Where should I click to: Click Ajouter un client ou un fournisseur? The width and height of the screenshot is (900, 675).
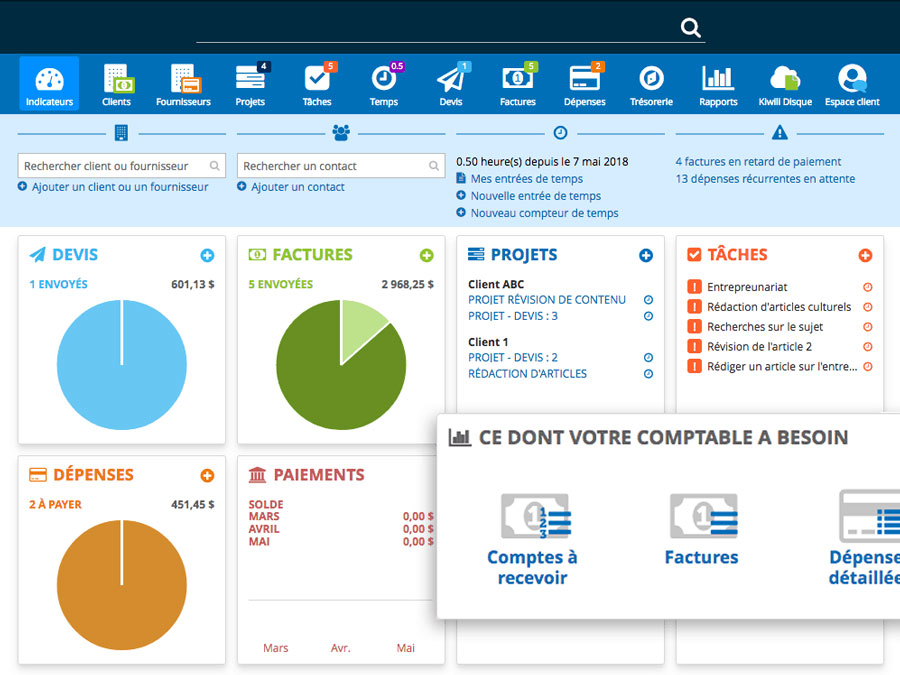pos(119,187)
